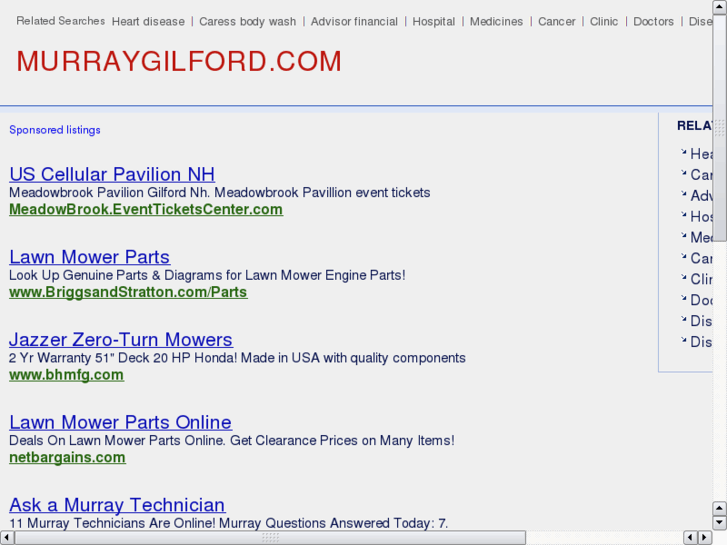Choose 'Cancer' in top related searches
This screenshot has width=727, height=545.
pos(556,22)
